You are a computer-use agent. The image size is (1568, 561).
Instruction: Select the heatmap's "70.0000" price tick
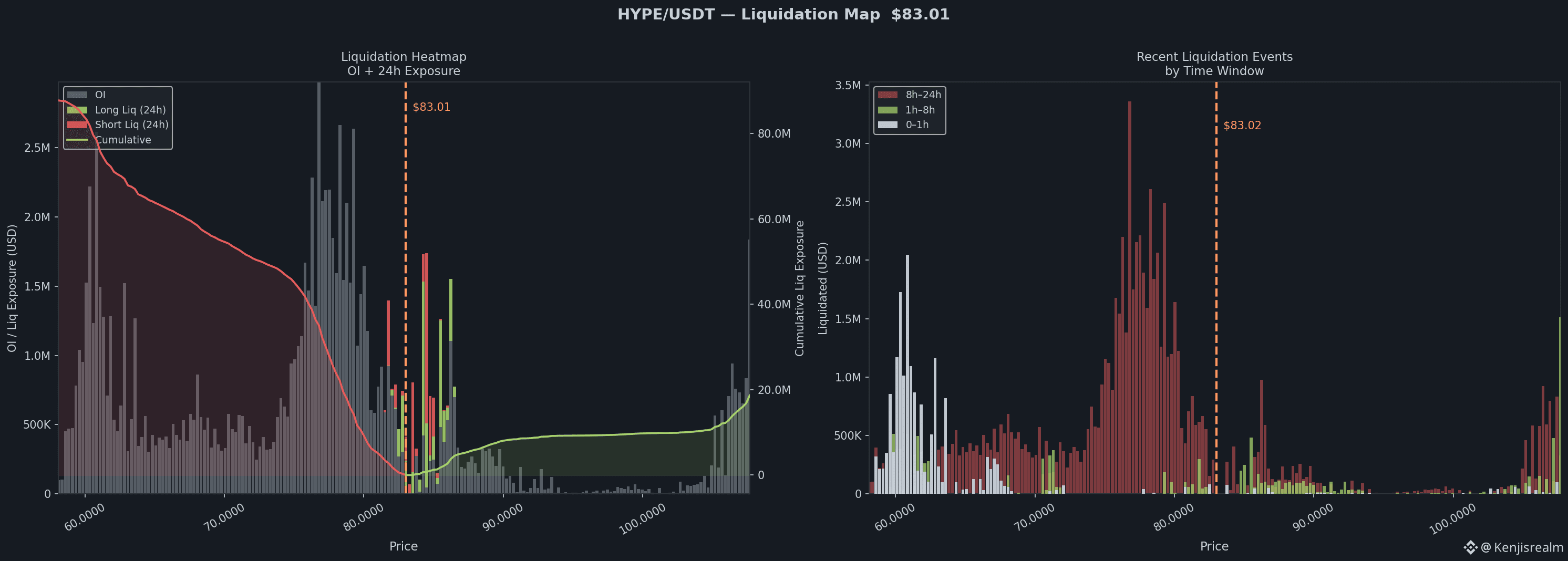224,517
